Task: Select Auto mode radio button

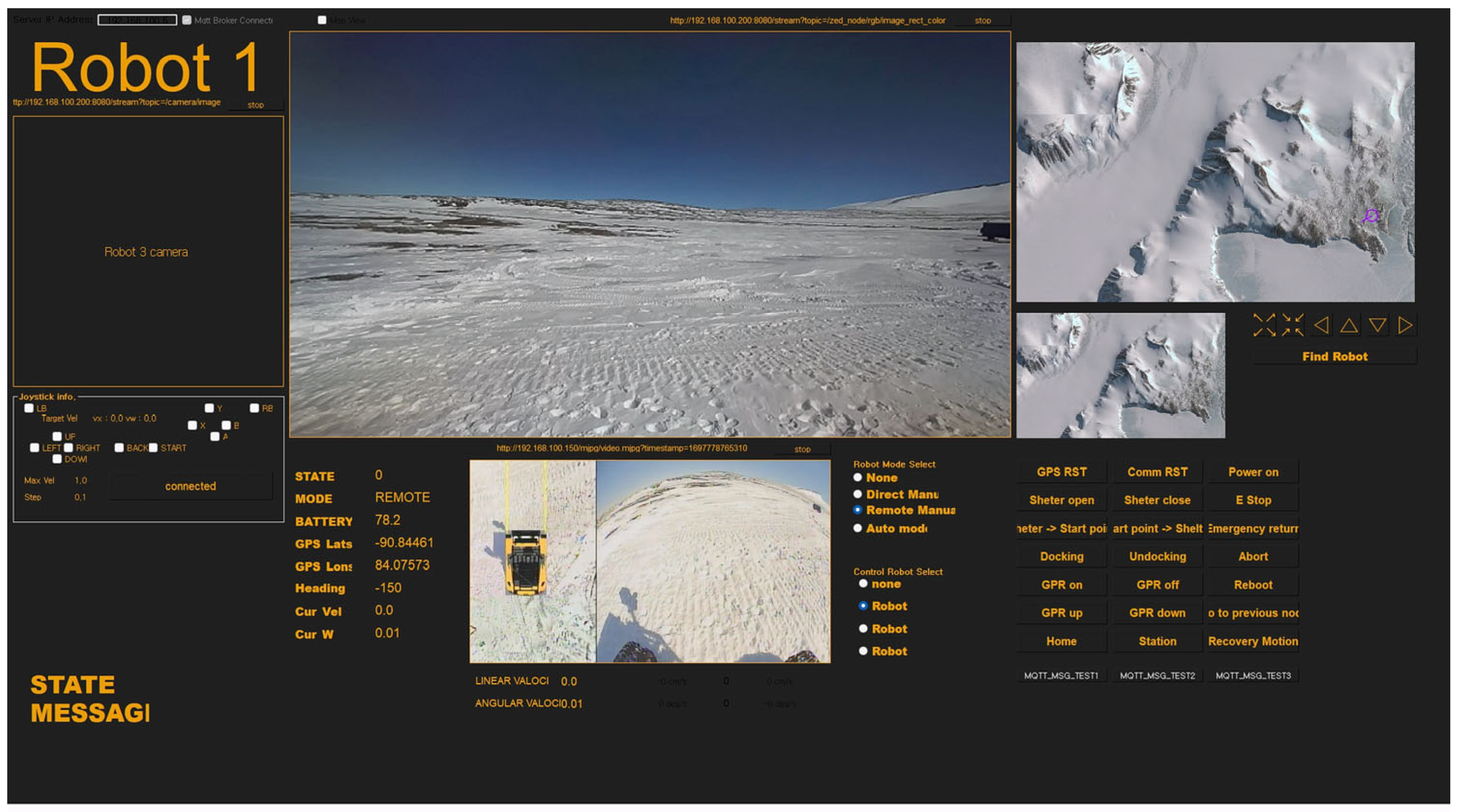Action: click(x=858, y=528)
